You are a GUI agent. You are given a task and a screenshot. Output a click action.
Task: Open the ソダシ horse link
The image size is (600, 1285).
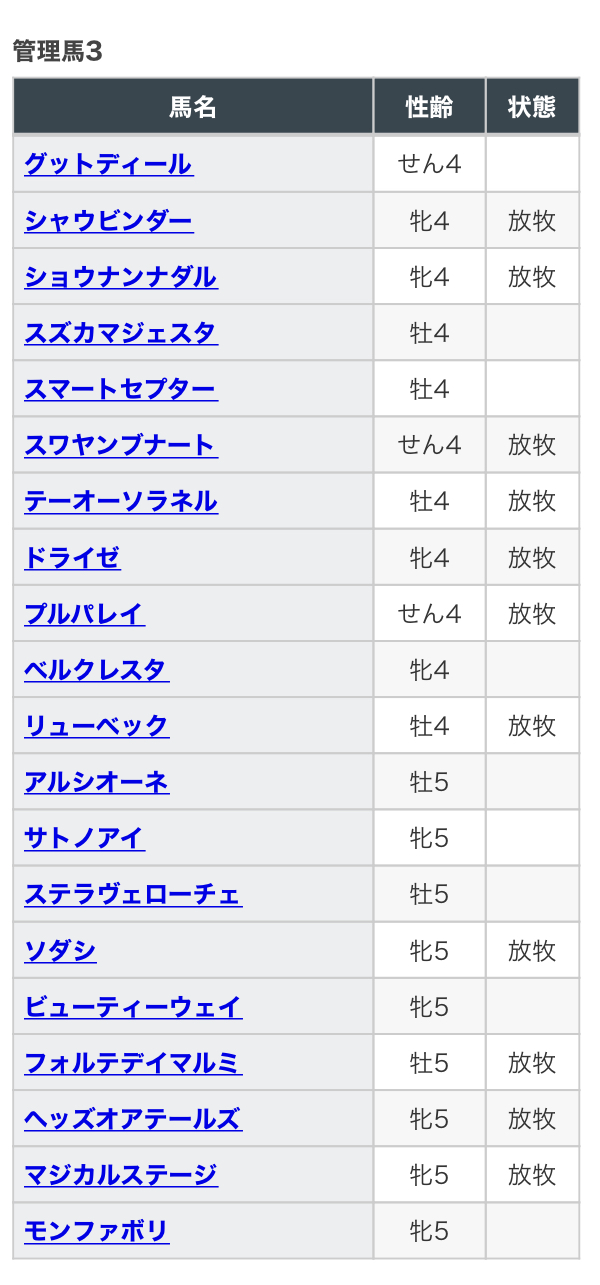[60, 950]
